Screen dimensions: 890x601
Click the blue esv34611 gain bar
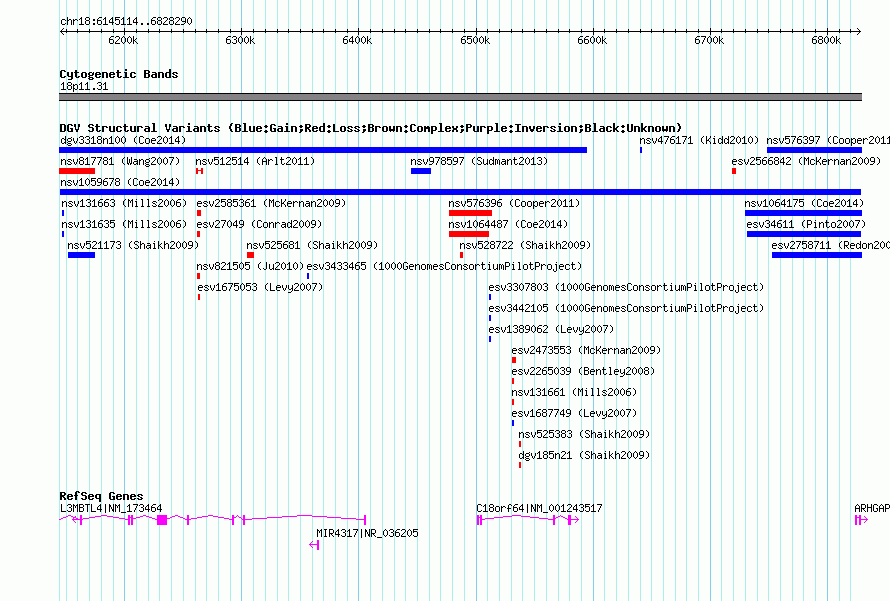click(x=804, y=234)
